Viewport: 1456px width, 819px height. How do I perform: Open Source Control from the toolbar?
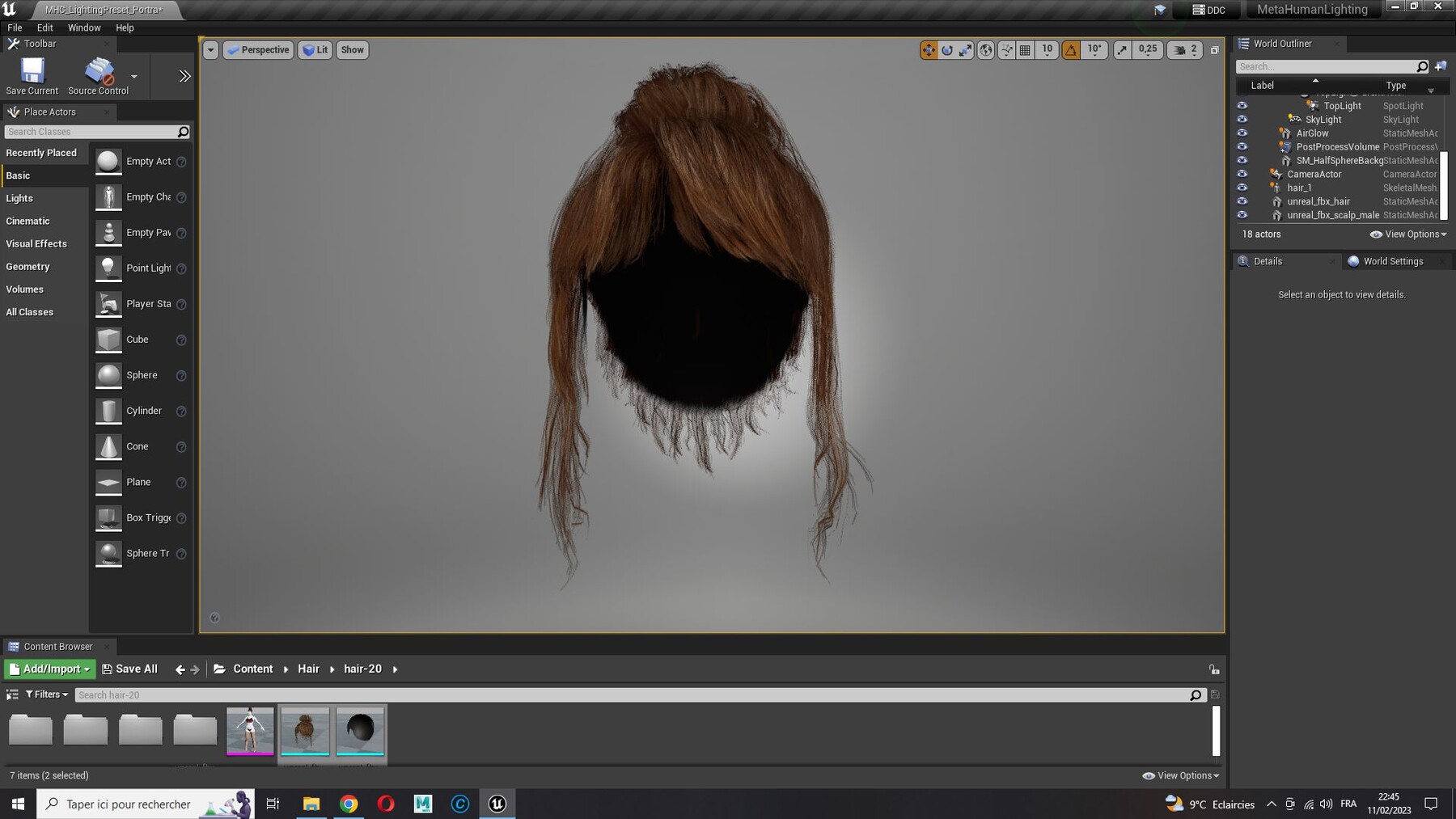point(99,76)
